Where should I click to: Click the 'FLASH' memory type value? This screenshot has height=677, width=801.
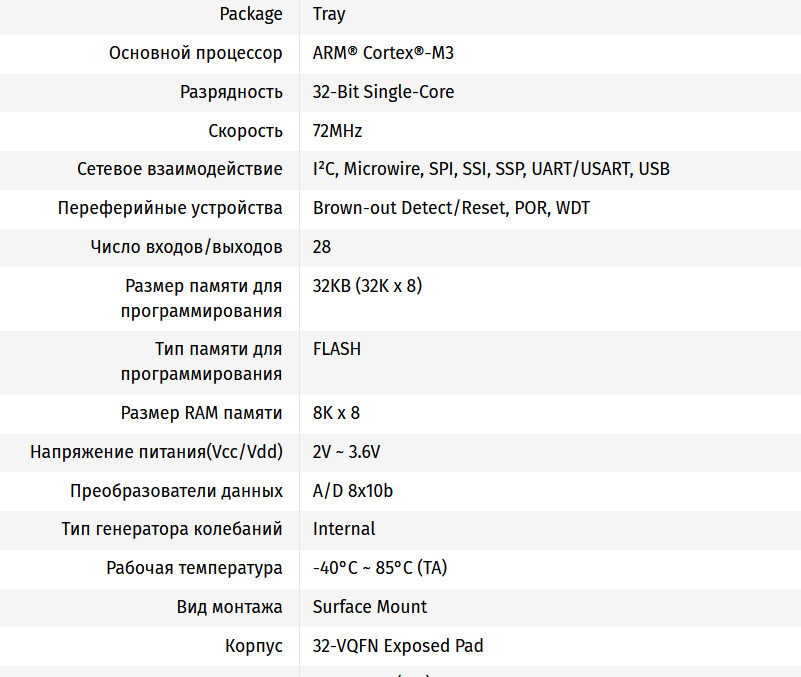(x=337, y=349)
